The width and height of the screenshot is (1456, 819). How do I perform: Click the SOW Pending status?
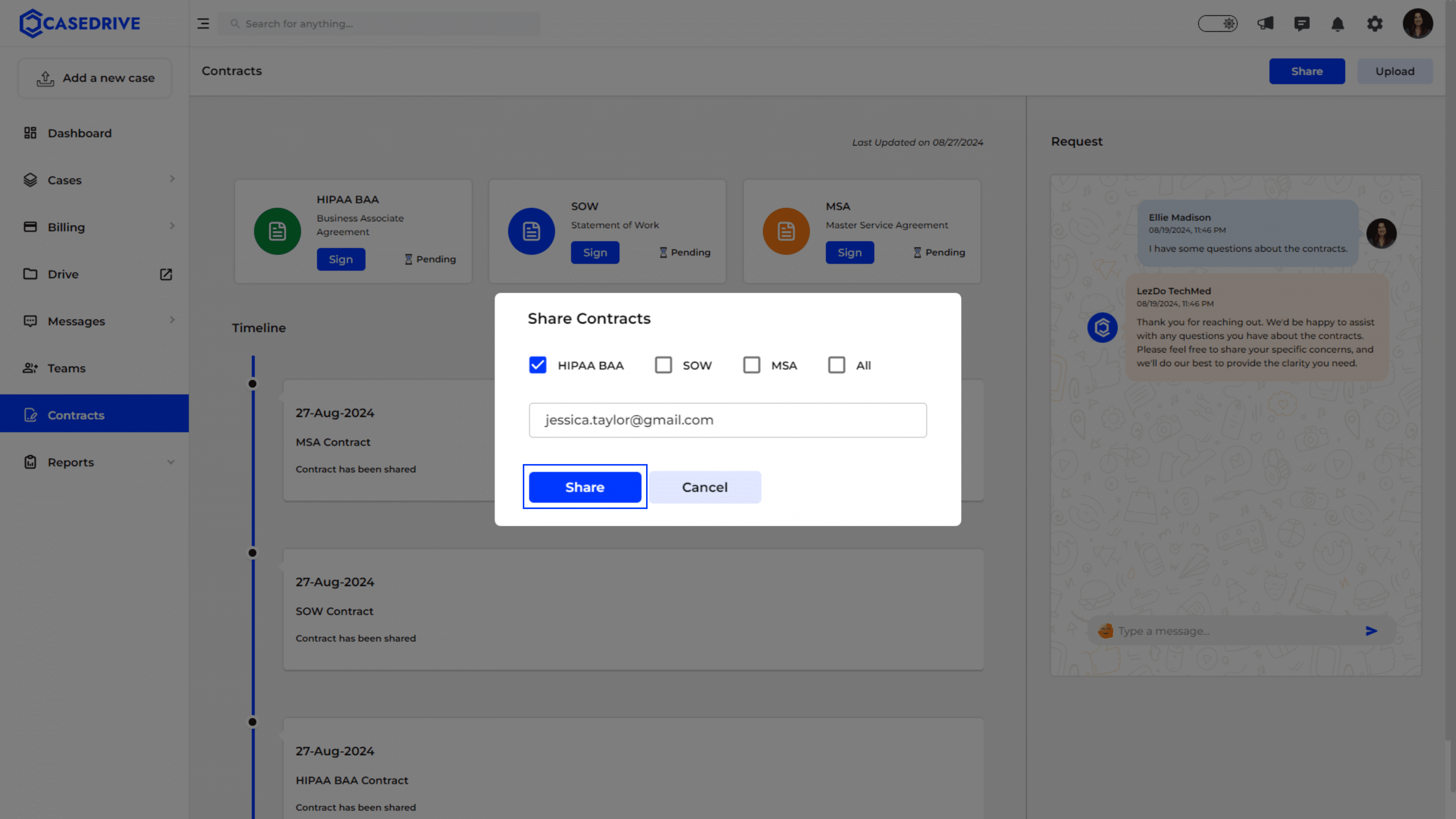click(x=685, y=253)
